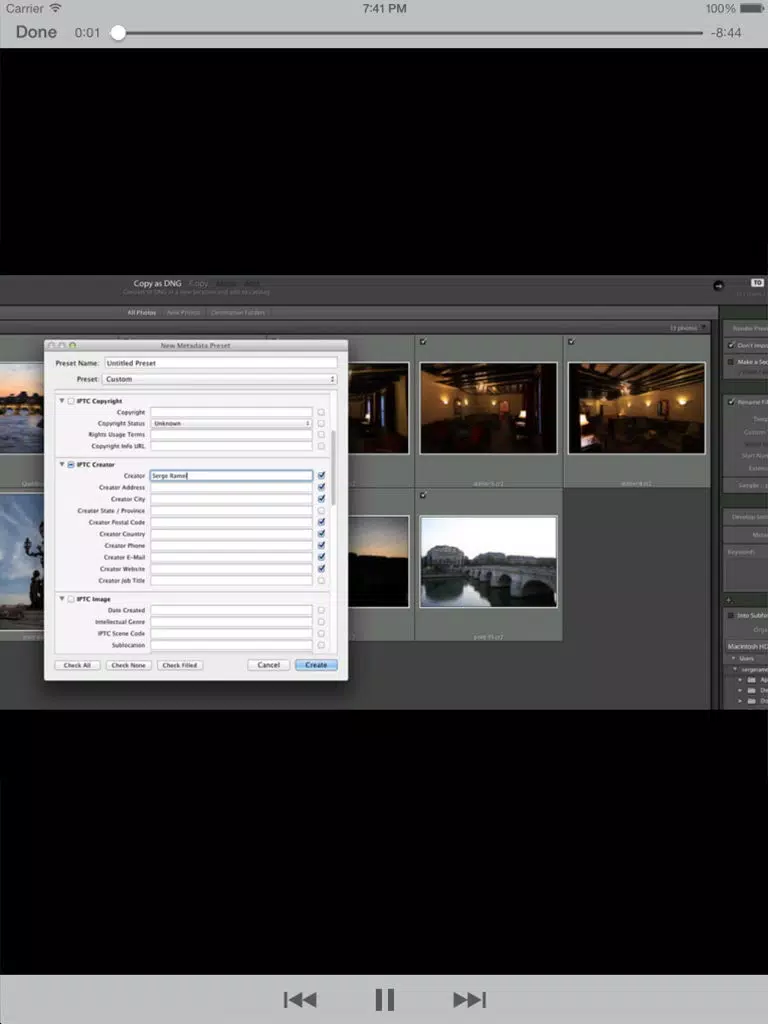768x1024 pixels.
Task: Uncheck the Creator Country checkbox
Action: (321, 534)
